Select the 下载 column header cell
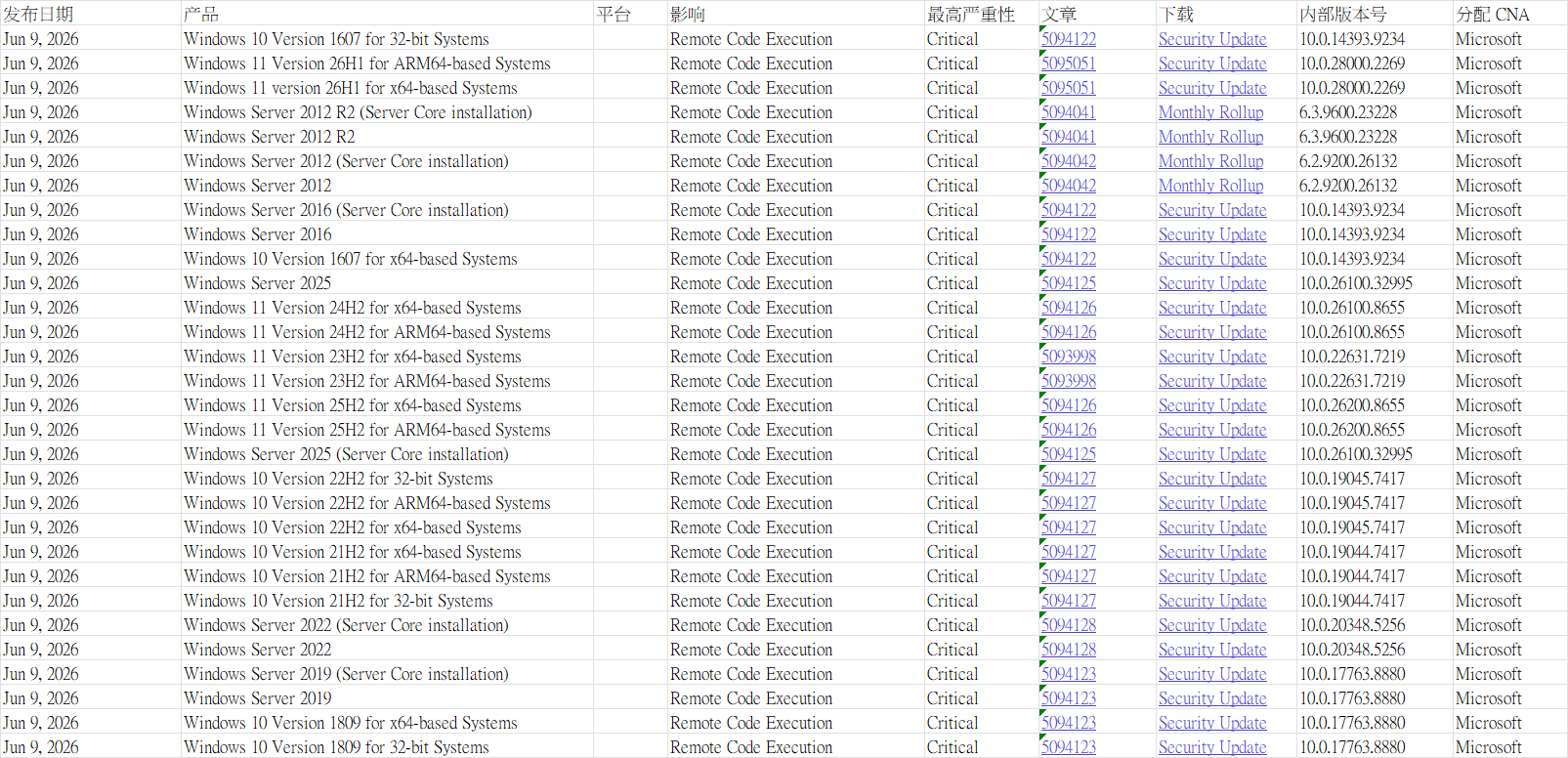1568x758 pixels. click(1226, 14)
